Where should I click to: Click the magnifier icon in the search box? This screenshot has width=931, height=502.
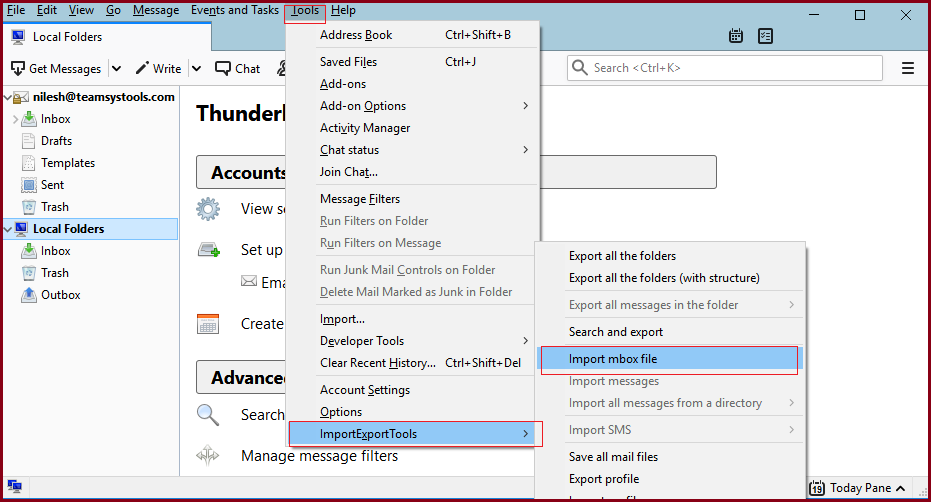pos(580,68)
